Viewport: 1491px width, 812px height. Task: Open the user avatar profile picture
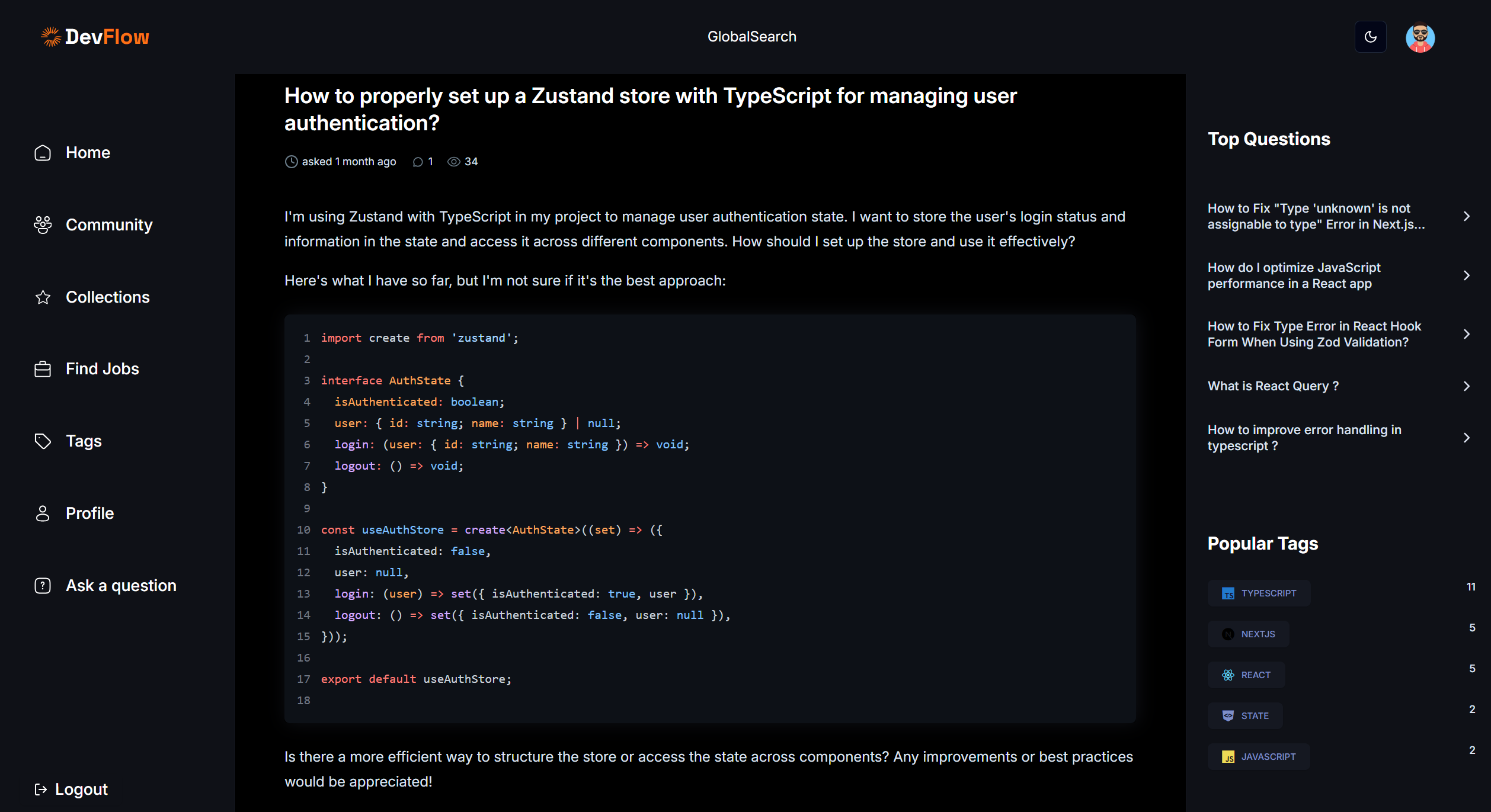[1420, 37]
